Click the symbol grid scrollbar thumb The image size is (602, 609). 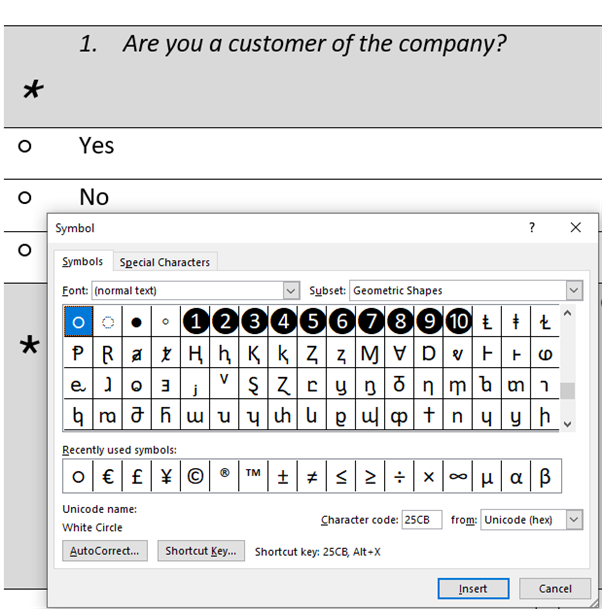[x=567, y=391]
